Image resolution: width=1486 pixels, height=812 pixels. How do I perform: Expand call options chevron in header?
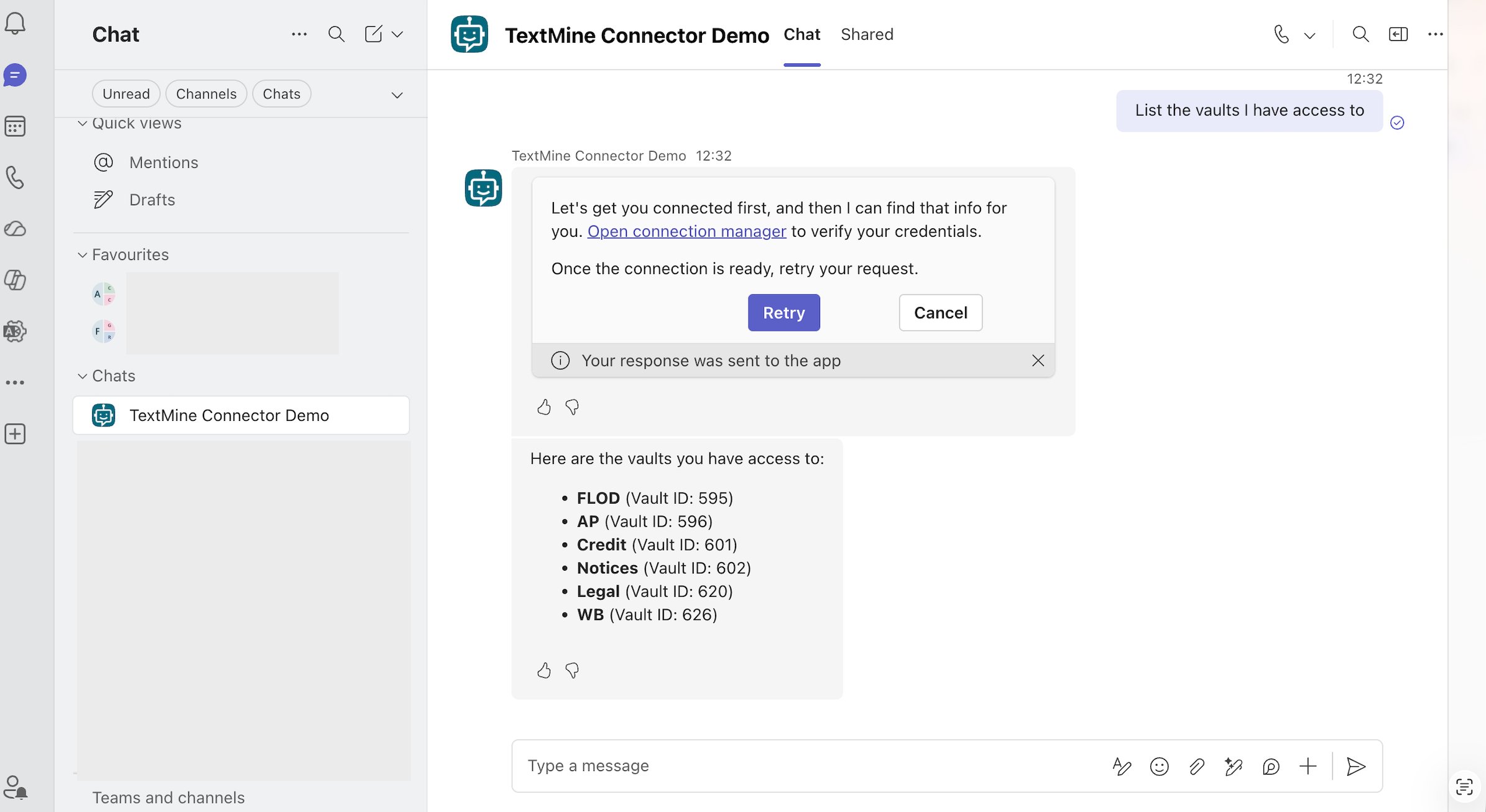pos(1310,35)
